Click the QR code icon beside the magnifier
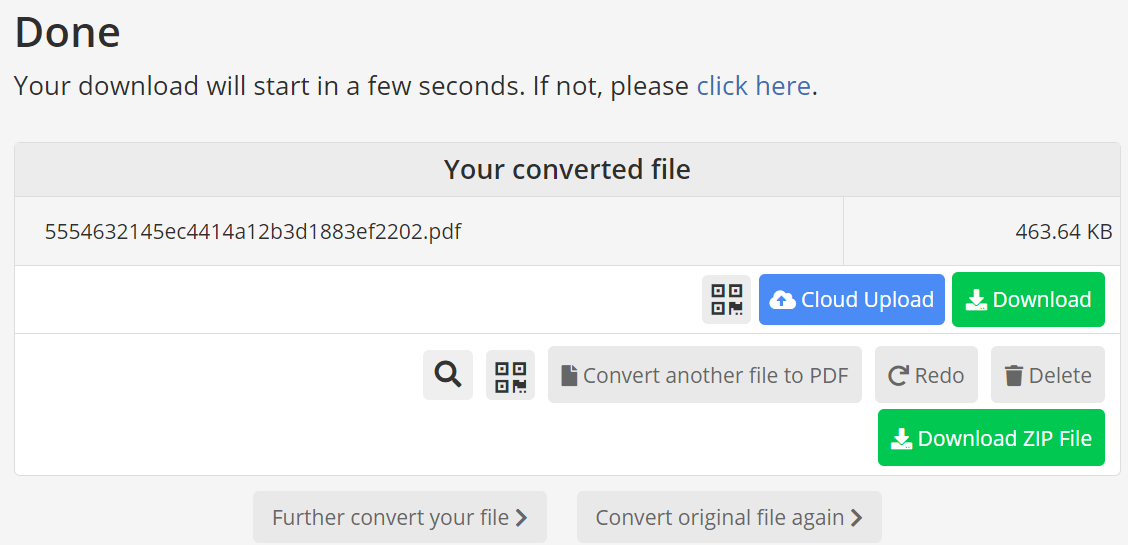Viewport: 1128px width, 545px height. coord(510,375)
